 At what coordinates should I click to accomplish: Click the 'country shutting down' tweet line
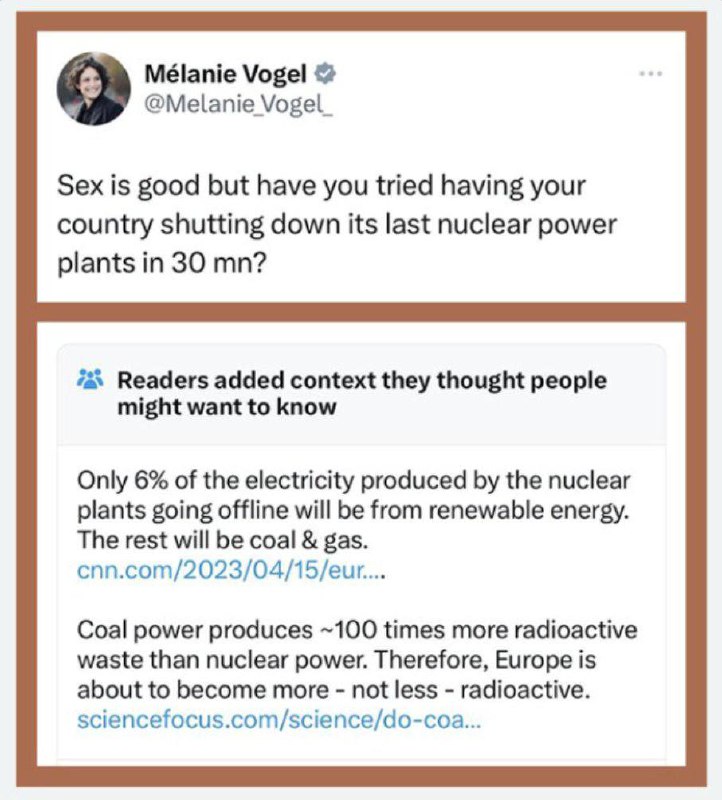(x=337, y=224)
